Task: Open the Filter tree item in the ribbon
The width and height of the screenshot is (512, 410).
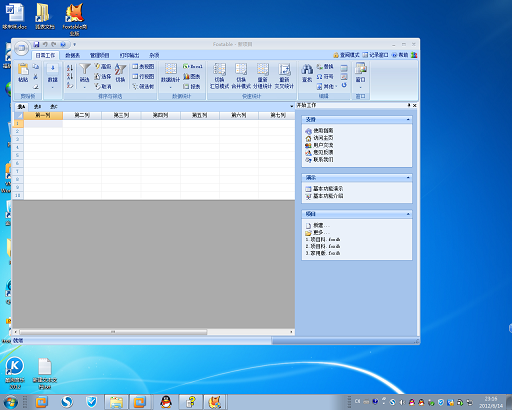Action: [143, 87]
